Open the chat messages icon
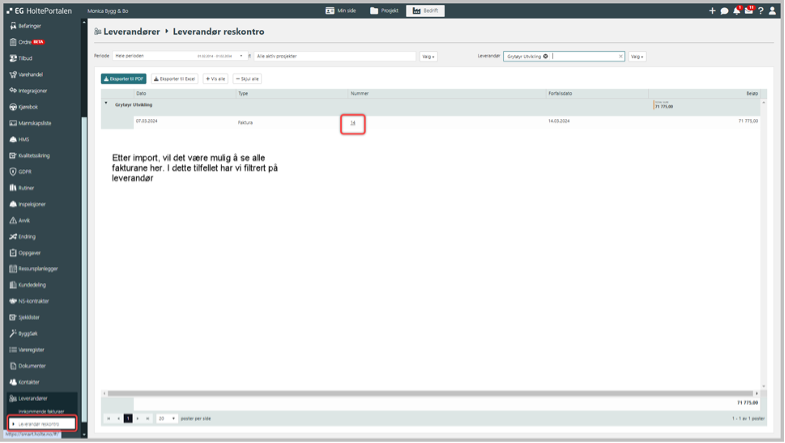Image resolution: width=785 pixels, height=443 pixels. pyautogui.click(x=724, y=11)
